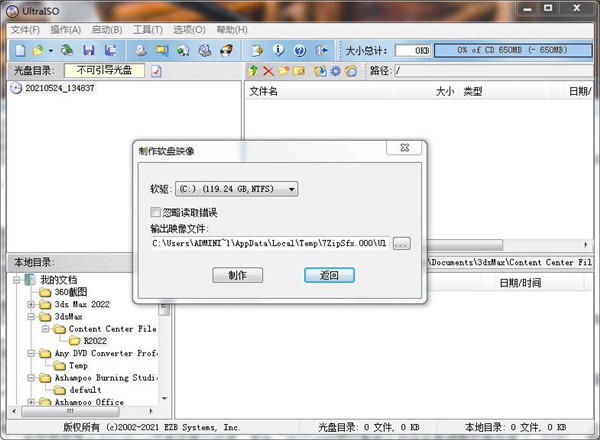Viewport: 600px width, 440px height.
Task: Click the local tree scroll down arrow
Action: pyautogui.click(x=165, y=399)
